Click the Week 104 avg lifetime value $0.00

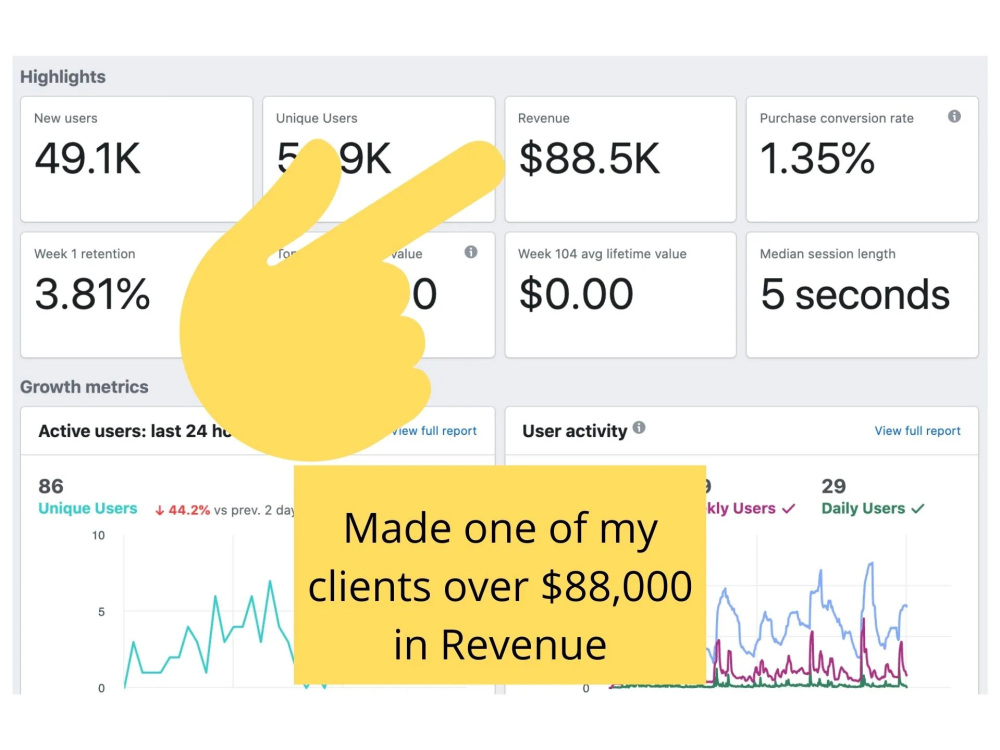pyautogui.click(x=576, y=295)
